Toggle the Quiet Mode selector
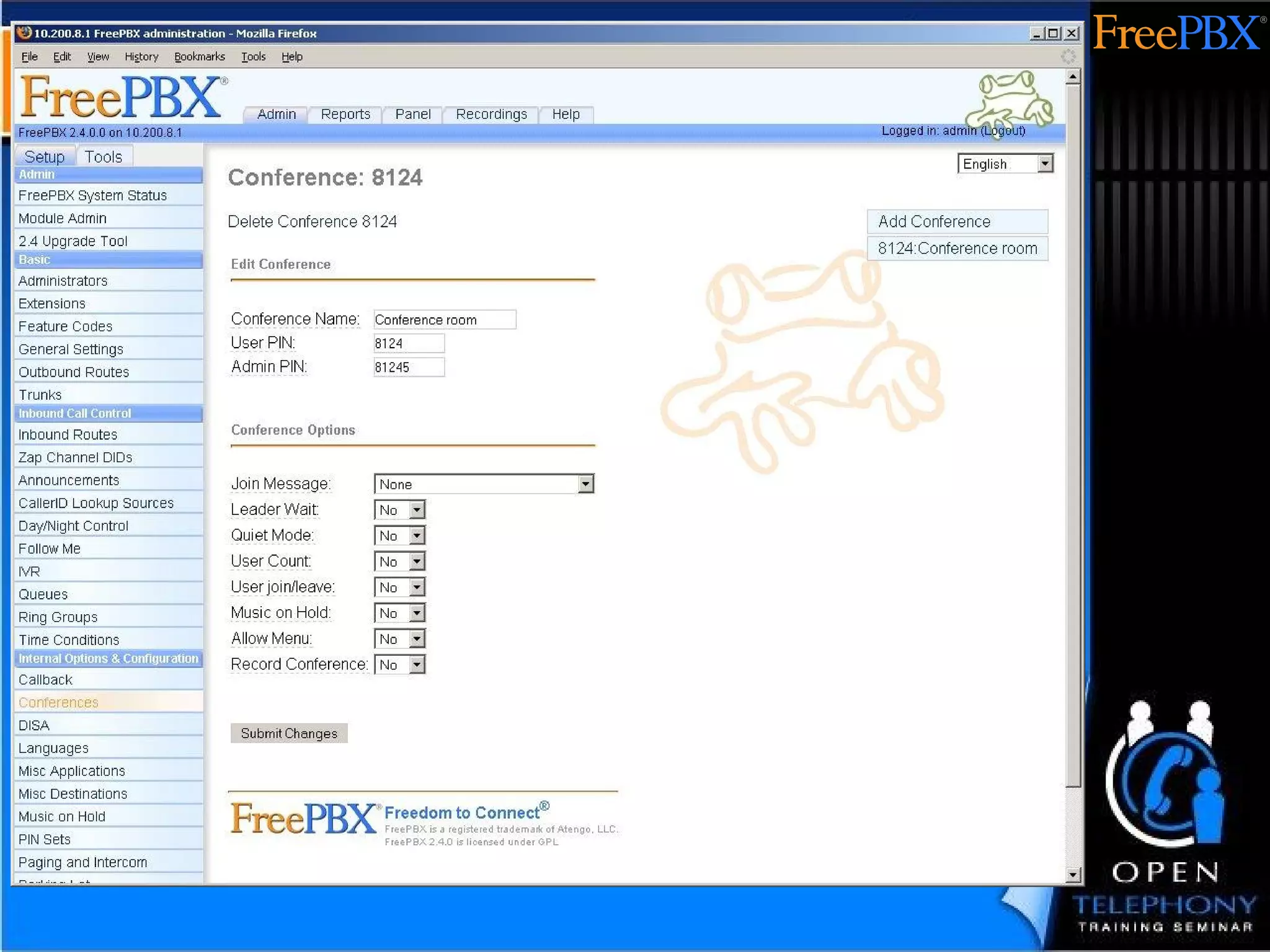Viewport: 1270px width, 952px height. point(400,536)
